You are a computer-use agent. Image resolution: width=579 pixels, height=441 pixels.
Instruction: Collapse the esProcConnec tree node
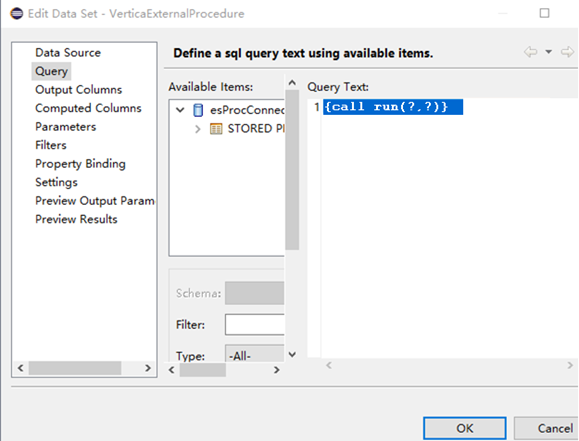(x=180, y=110)
